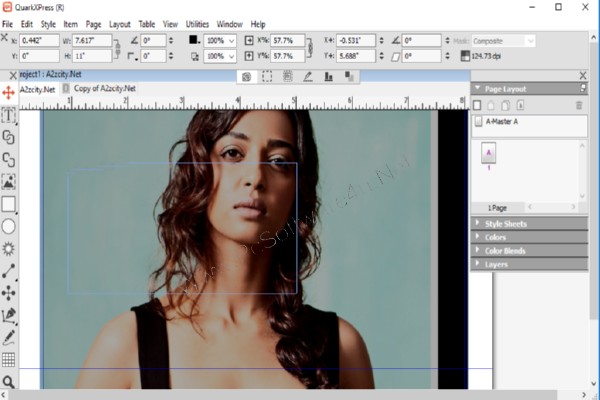
Task: Switch to the A2zcity.Net layout tab
Action: point(37,90)
